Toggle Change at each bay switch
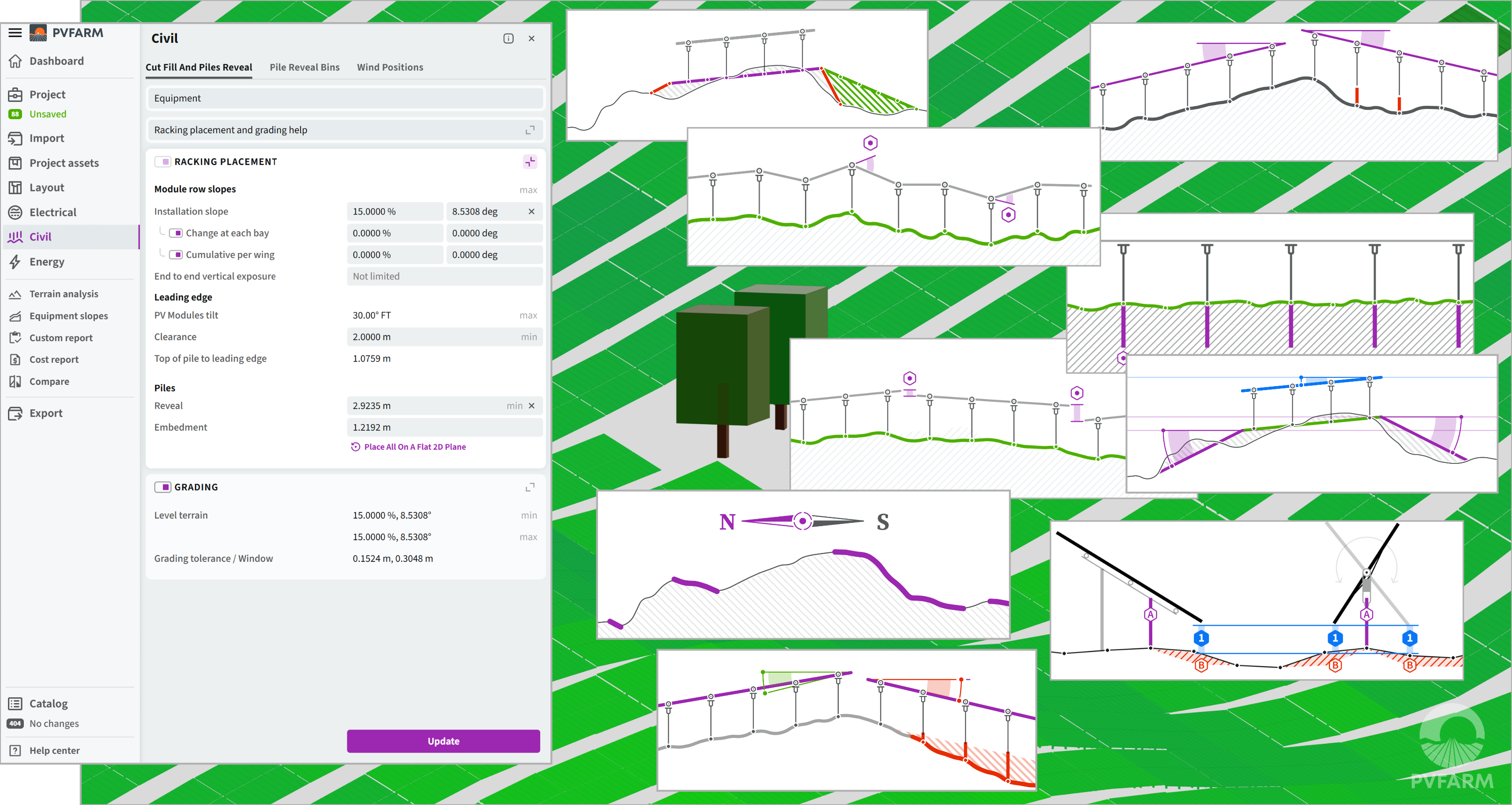This screenshot has height=805, width=1512. click(176, 233)
